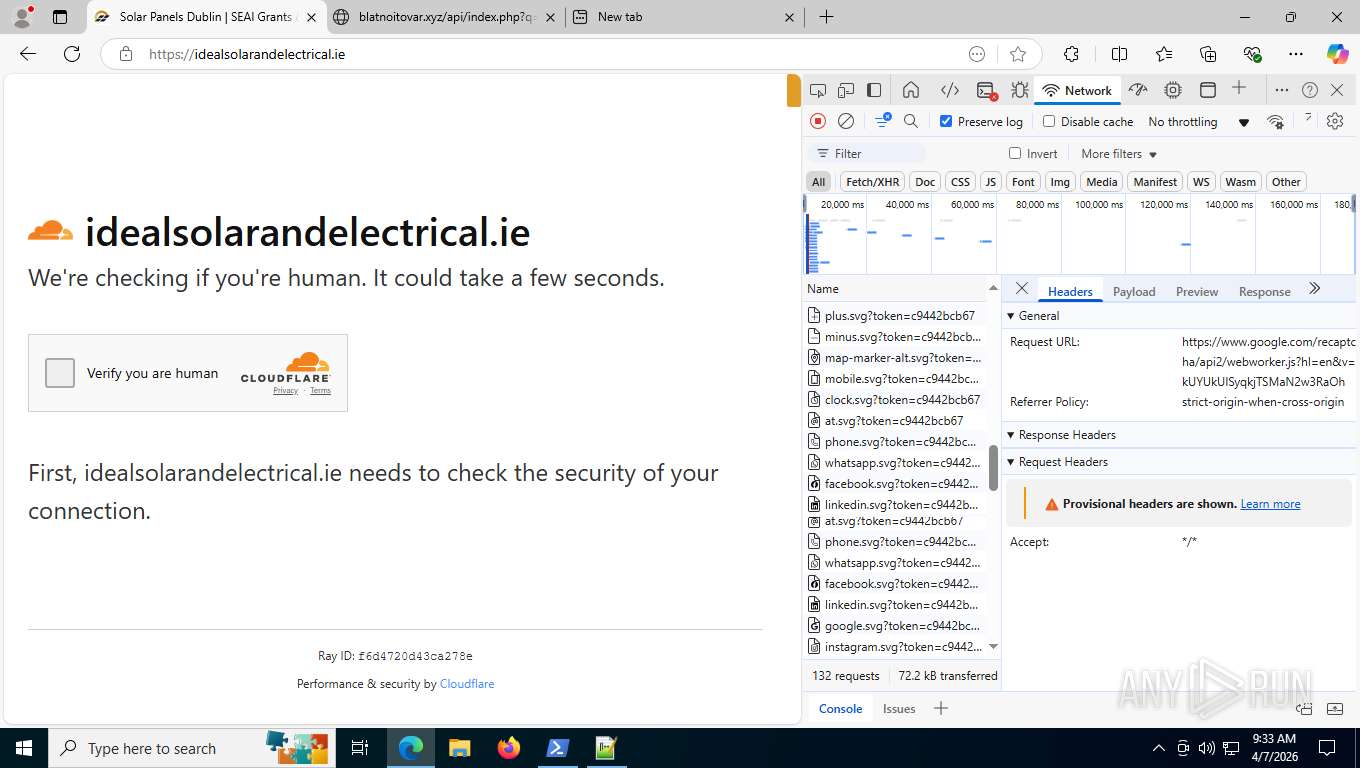Select the Img filter chip
1360x768 pixels.
point(1060,182)
